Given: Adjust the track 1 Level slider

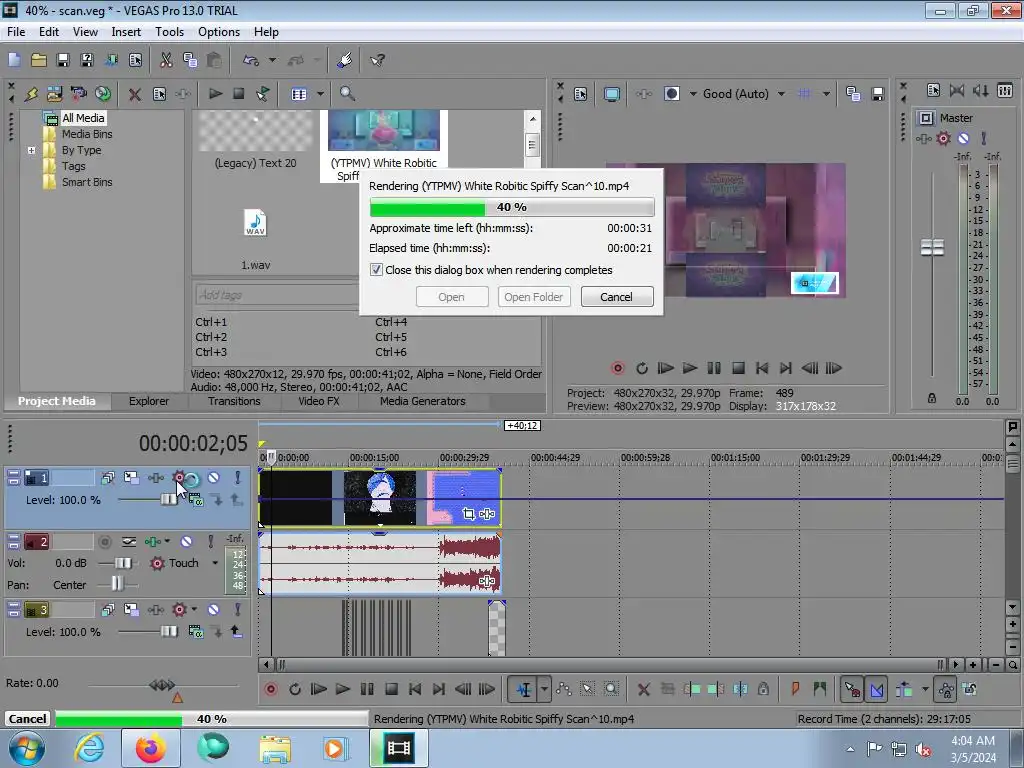Looking at the screenshot, I should [x=168, y=500].
